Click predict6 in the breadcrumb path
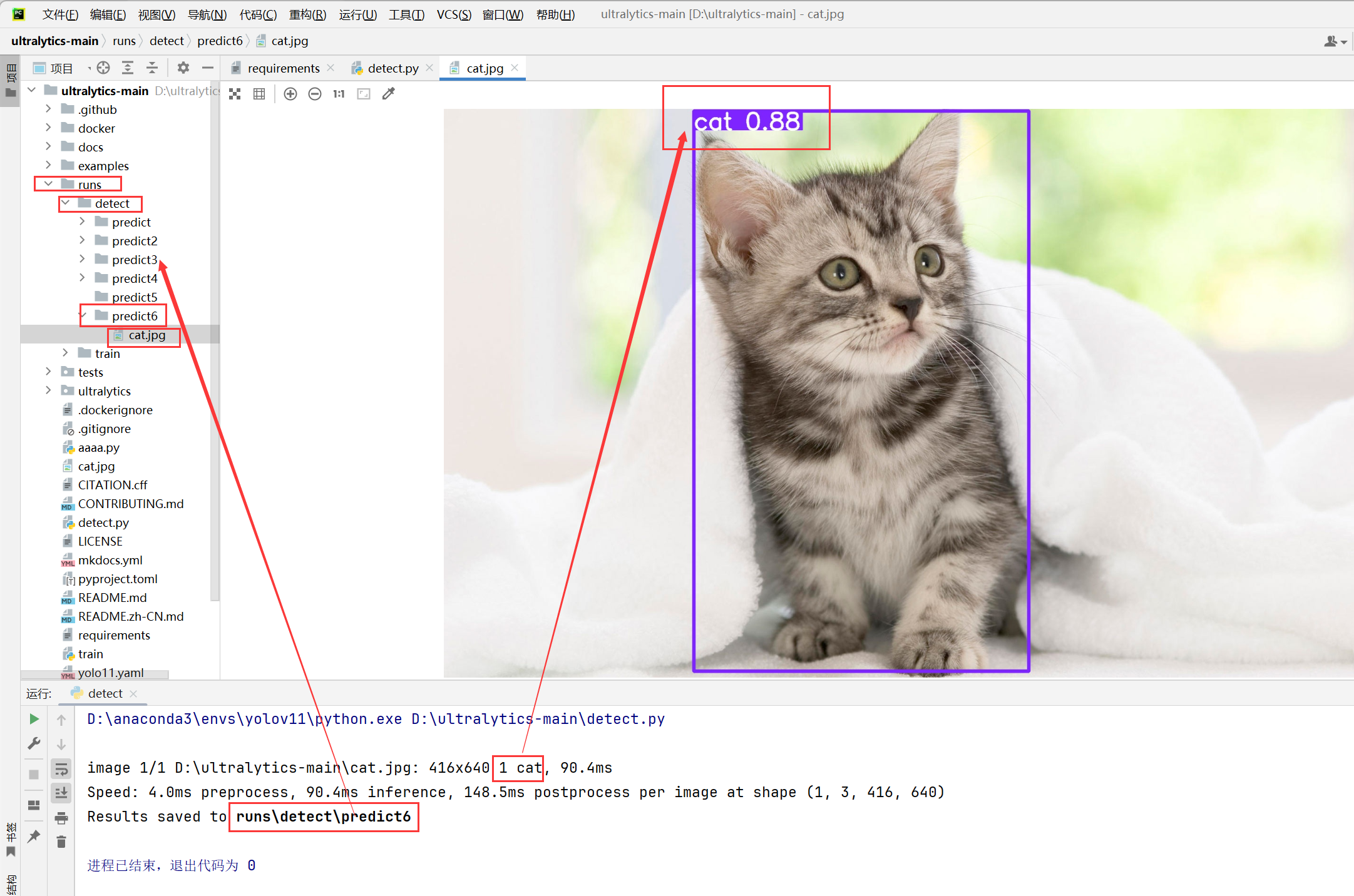 (220, 40)
